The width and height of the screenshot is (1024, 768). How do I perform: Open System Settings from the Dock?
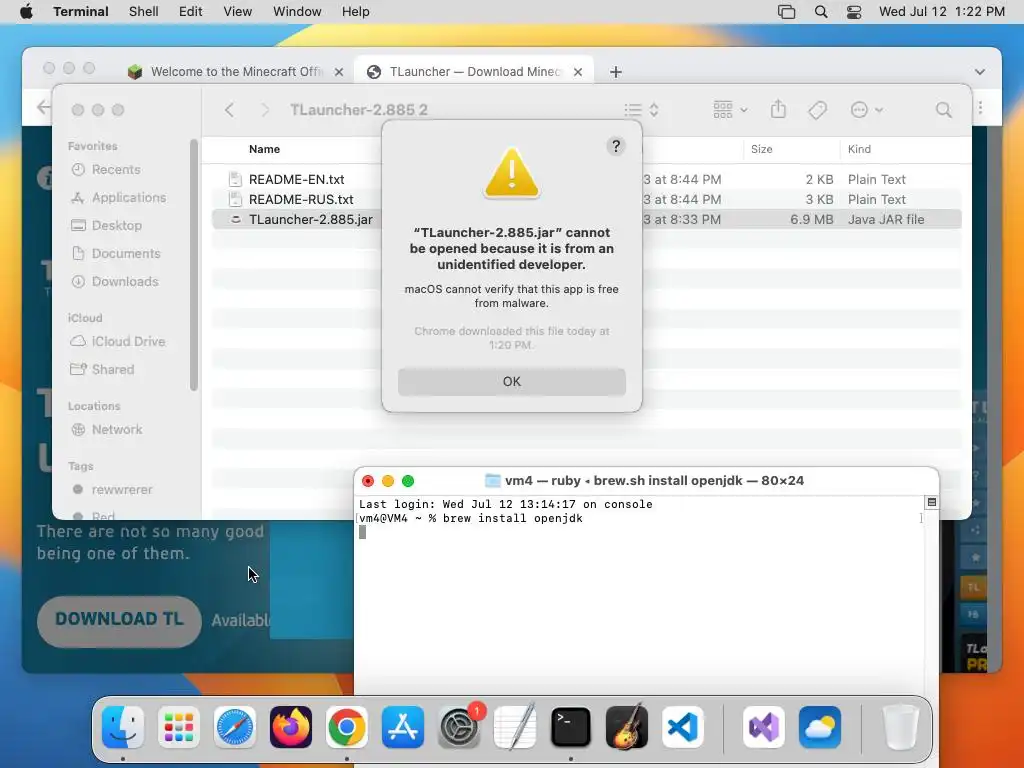click(x=459, y=727)
